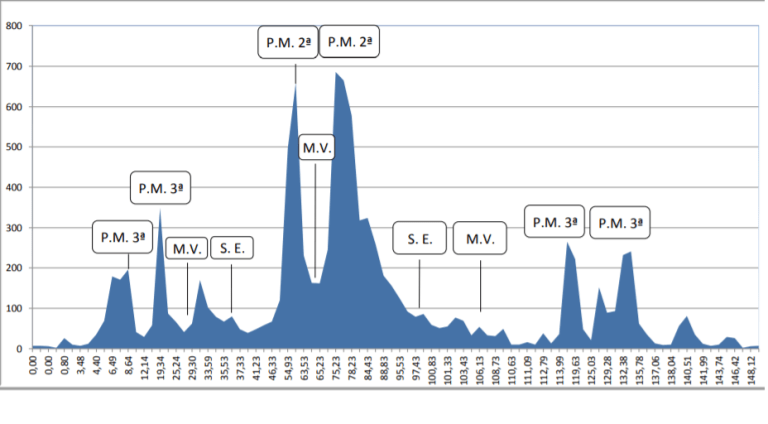Click the 100 label on the vertical axis
This screenshot has width=768, height=424.
pos(14,308)
